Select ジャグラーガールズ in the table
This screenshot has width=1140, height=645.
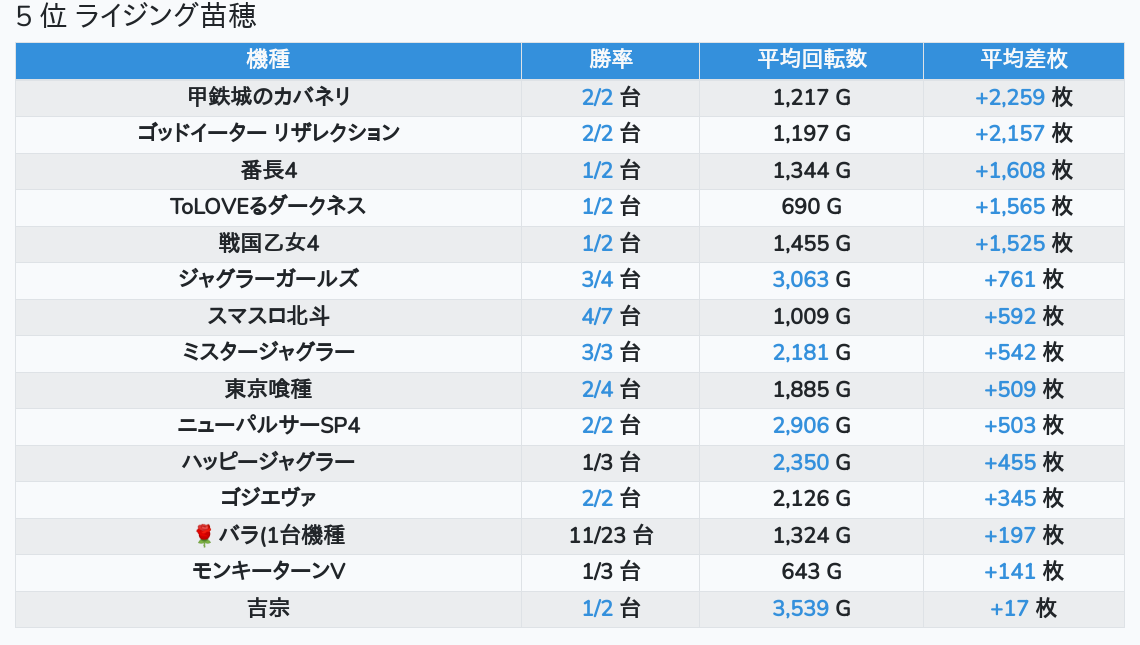tap(268, 279)
